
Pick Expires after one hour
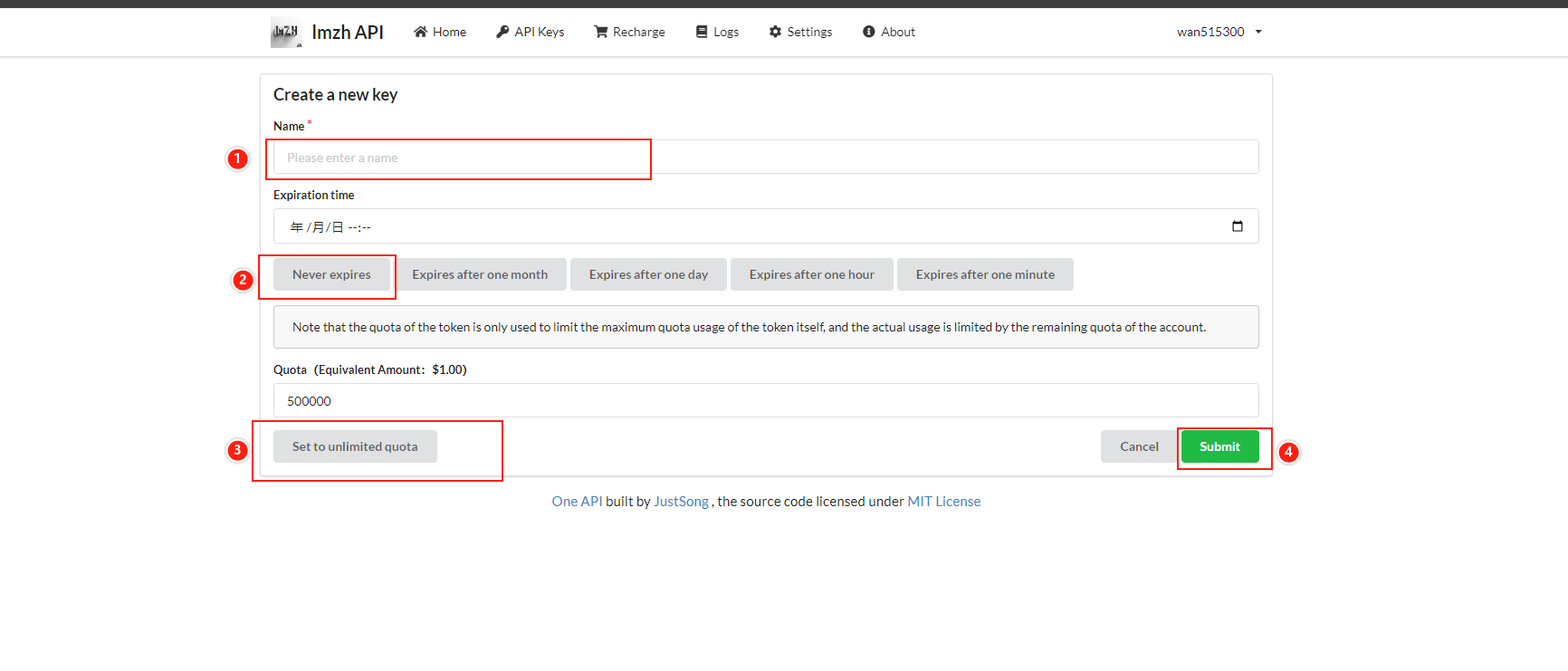tap(811, 274)
